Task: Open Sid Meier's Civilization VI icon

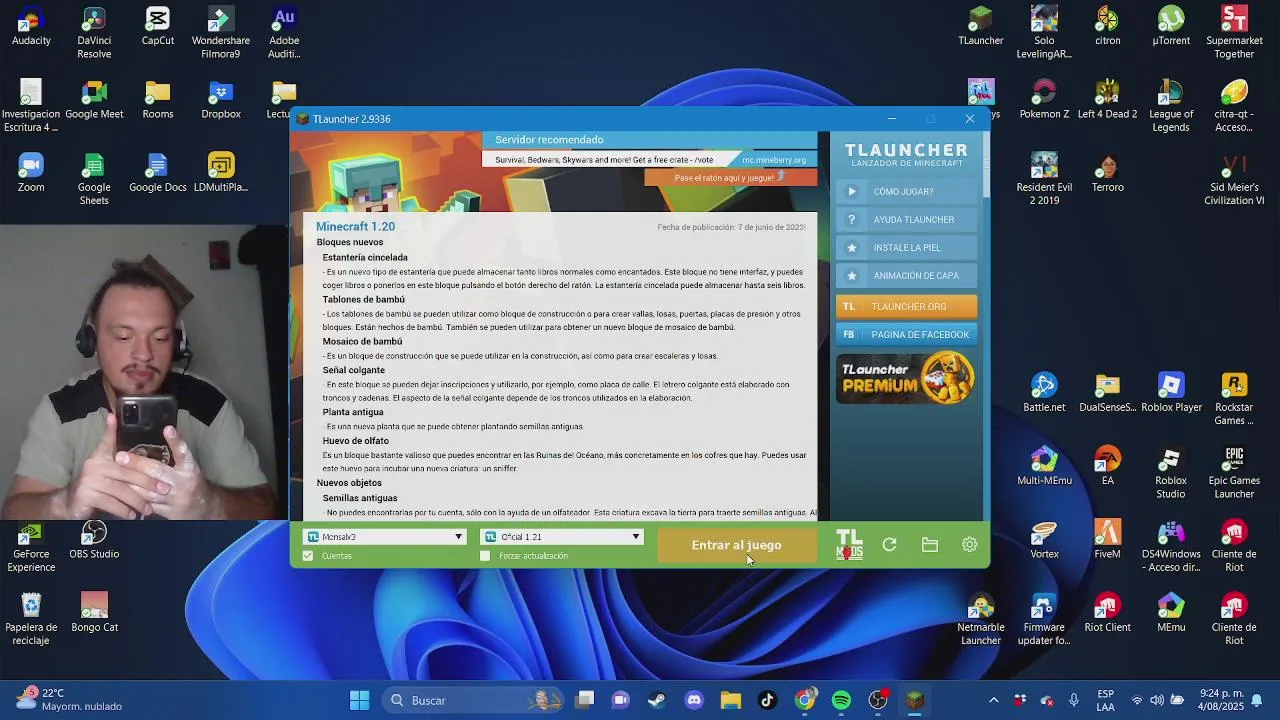Action: (x=1234, y=180)
